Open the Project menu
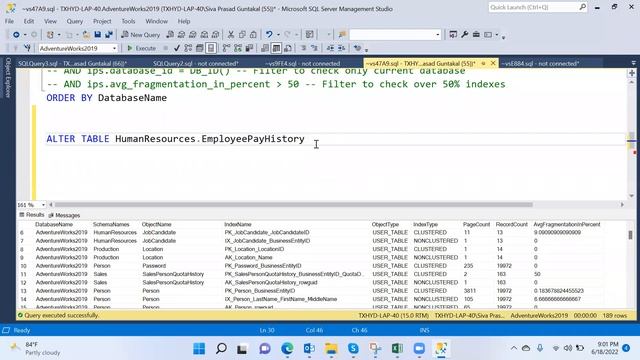 [102, 21]
